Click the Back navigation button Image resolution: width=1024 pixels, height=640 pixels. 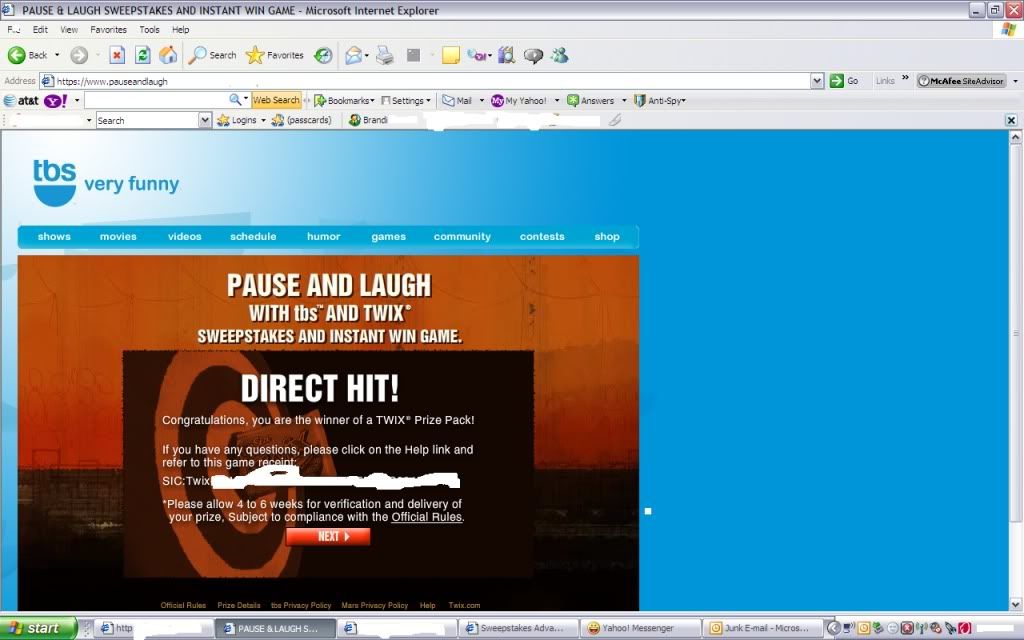(x=28, y=55)
